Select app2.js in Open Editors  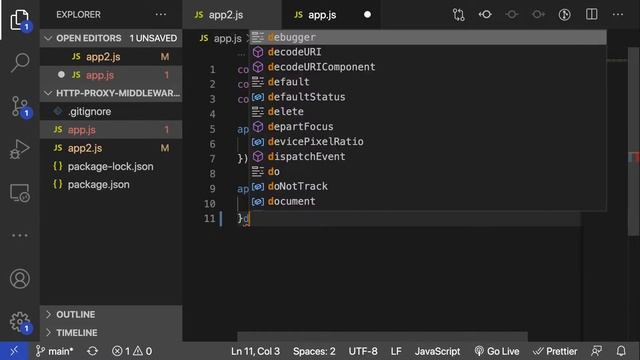click(111, 57)
